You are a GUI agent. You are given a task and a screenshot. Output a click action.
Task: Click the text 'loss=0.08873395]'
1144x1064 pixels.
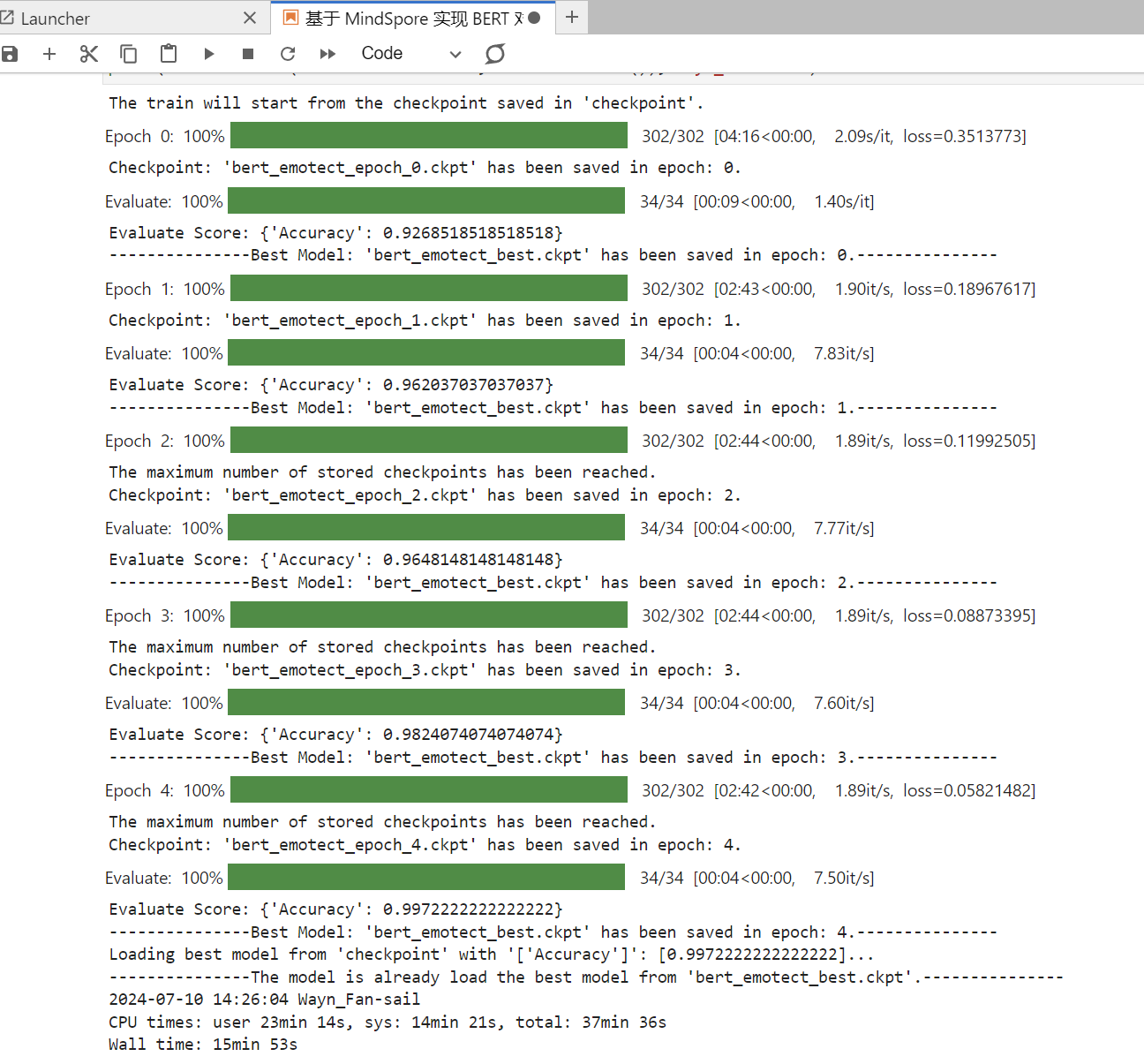pos(969,615)
